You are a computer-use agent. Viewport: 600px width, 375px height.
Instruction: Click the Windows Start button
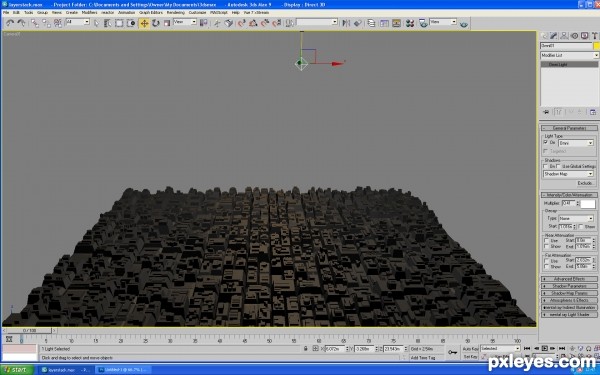click(x=17, y=370)
